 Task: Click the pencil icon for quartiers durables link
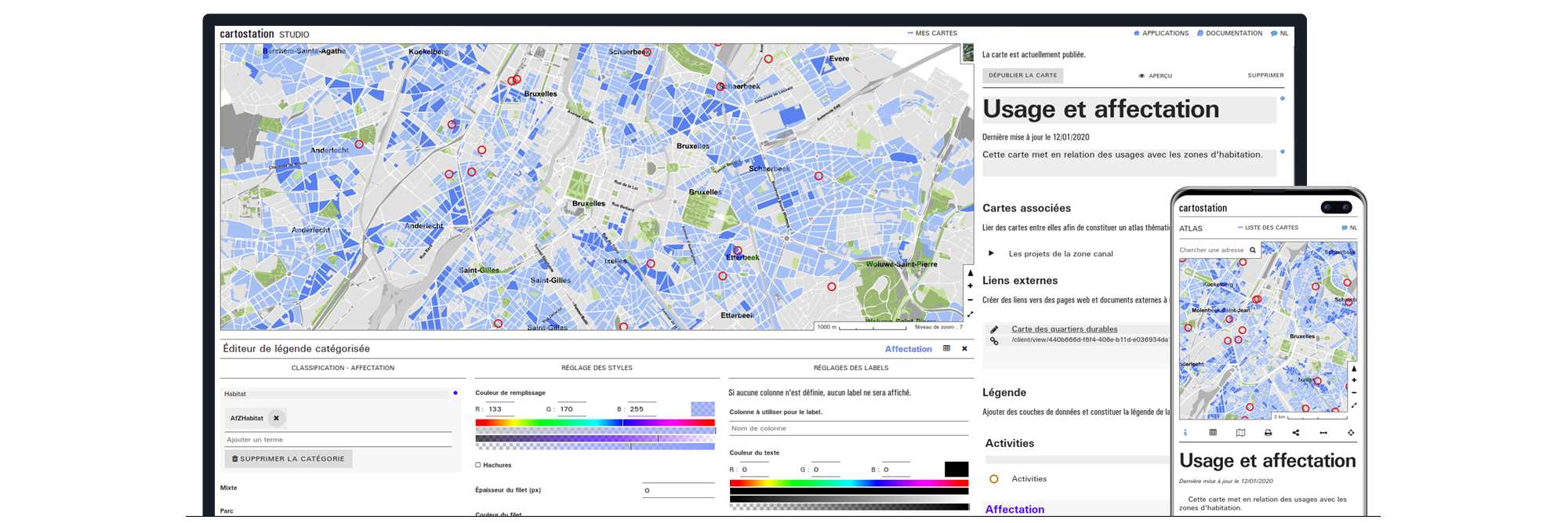[x=994, y=329]
